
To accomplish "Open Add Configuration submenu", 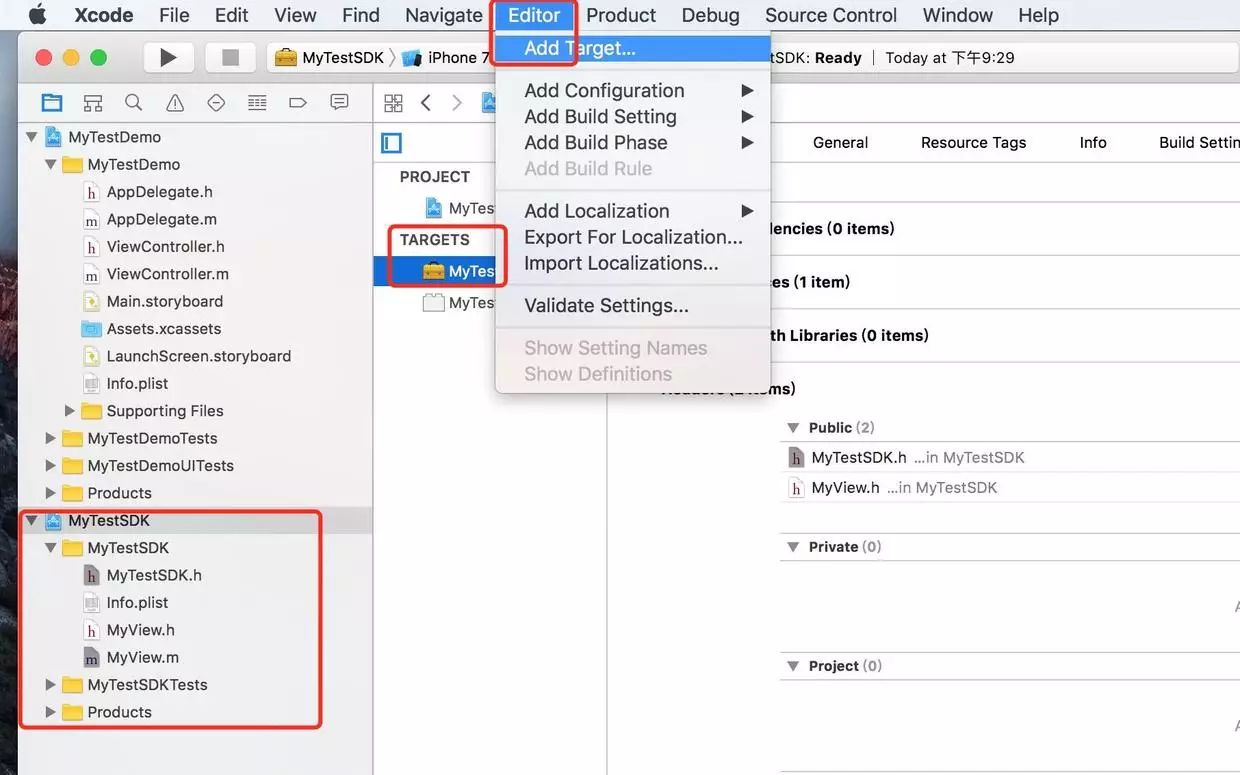I will 633,90.
